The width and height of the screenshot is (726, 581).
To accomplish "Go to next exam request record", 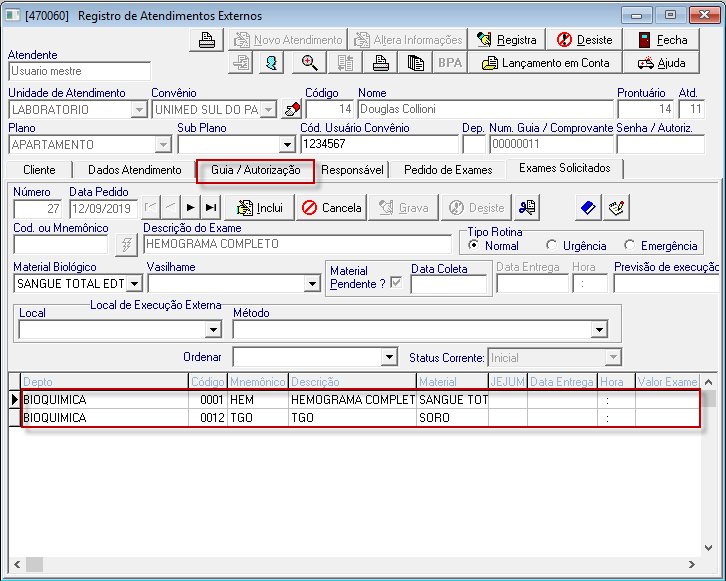I will coord(190,207).
